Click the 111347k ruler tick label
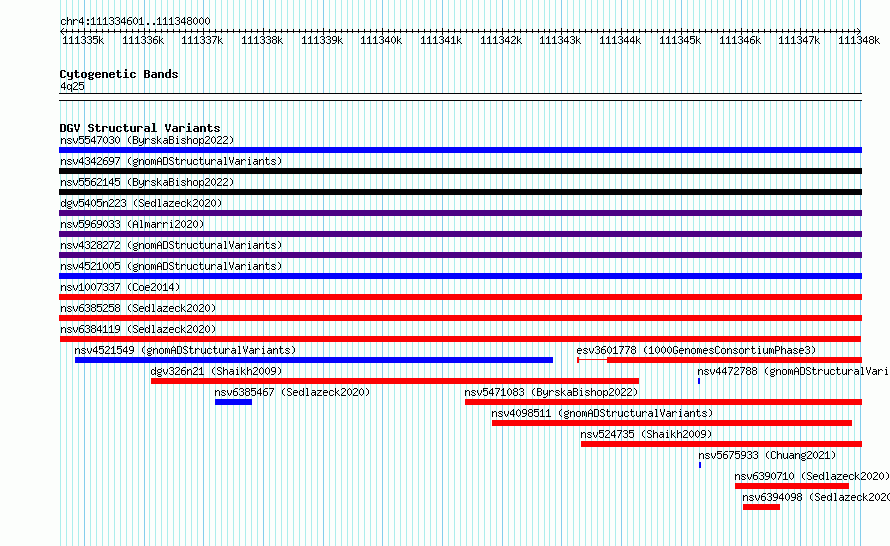This screenshot has width=890, height=546. pyautogui.click(x=799, y=40)
